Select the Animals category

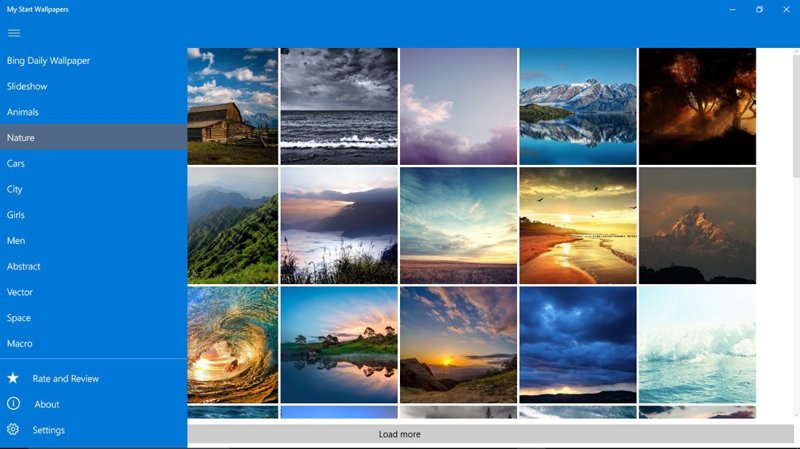point(93,112)
